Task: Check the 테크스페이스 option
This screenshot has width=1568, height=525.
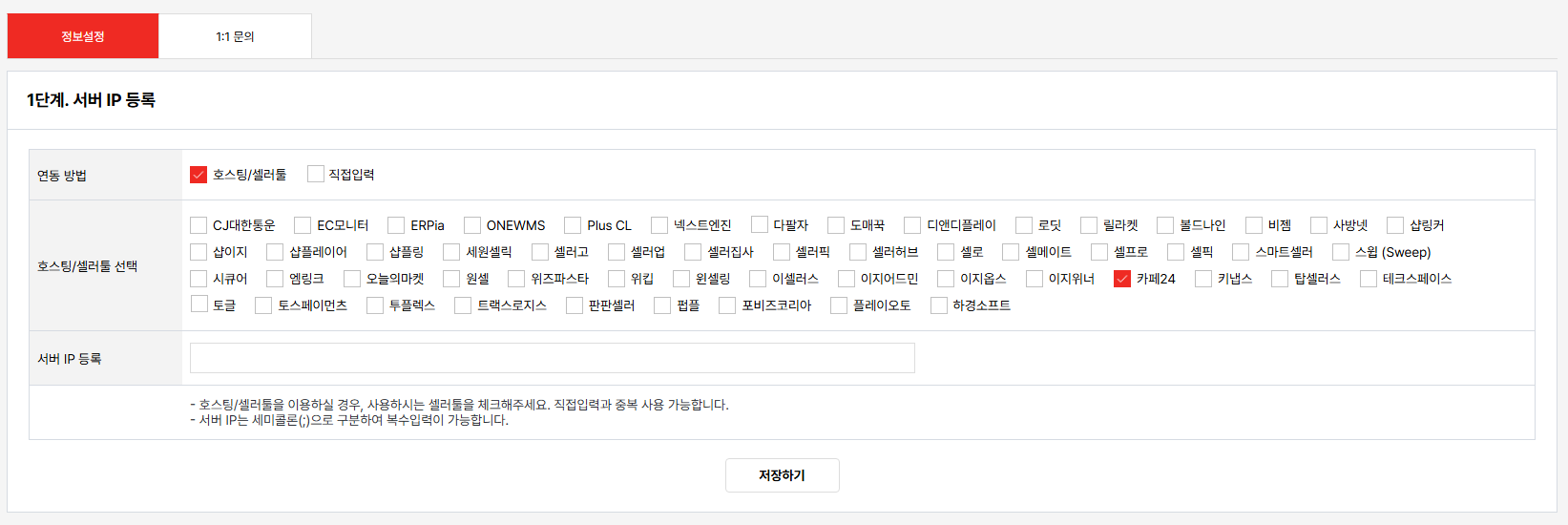Action: pos(1369,279)
